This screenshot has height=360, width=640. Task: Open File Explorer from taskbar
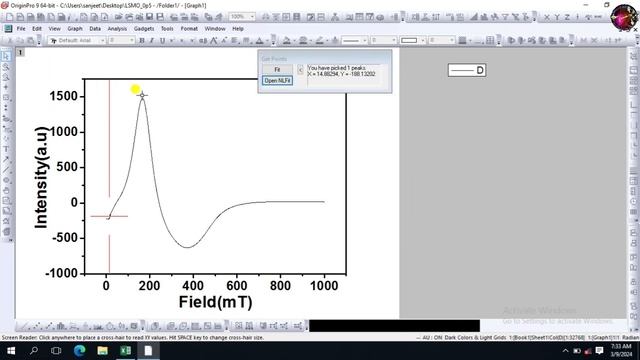point(102,351)
